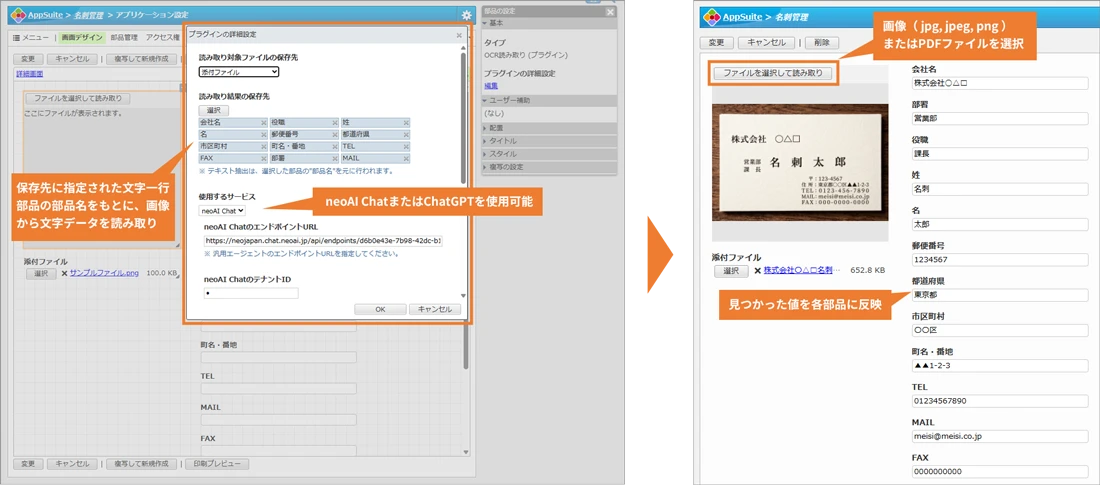The height and width of the screenshot is (485, 1100).
Task: Click キャンセル in the plugin settings dialog
Action: (x=434, y=310)
